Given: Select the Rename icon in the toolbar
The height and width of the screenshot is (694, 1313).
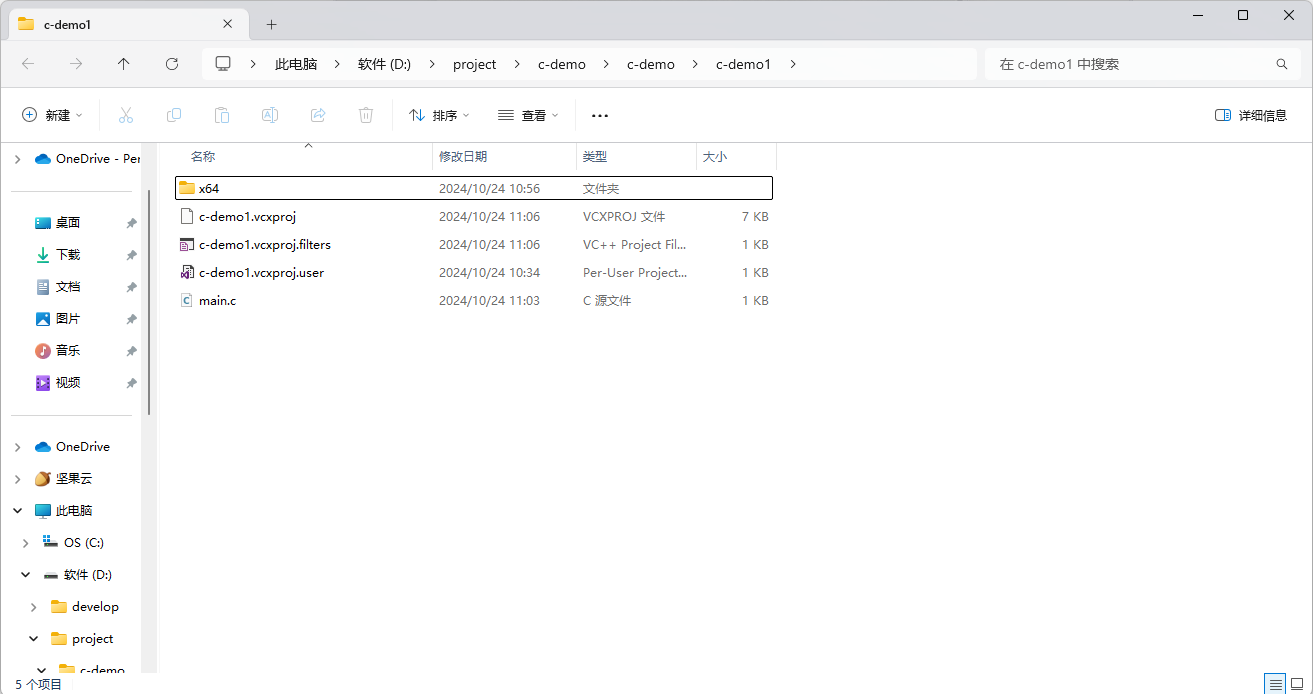Looking at the screenshot, I should [269, 115].
